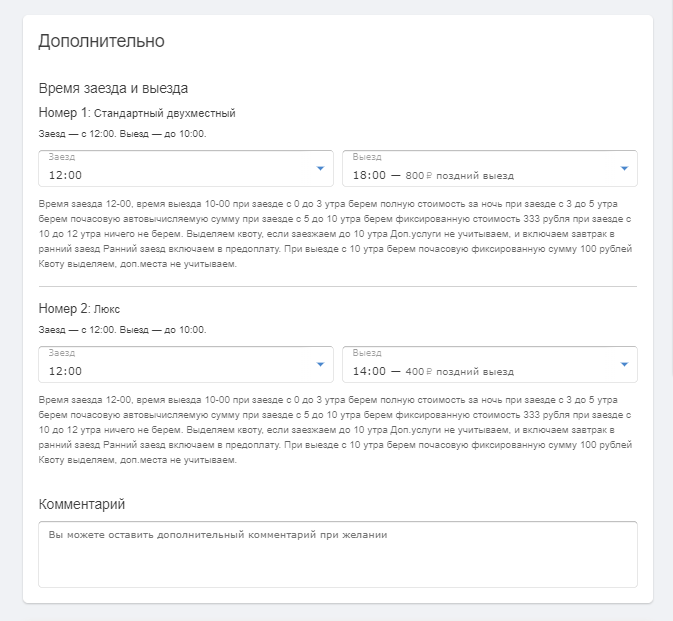This screenshot has height=621, width=673.
Task: Focus the Комментарий text area
Action: coord(338,554)
